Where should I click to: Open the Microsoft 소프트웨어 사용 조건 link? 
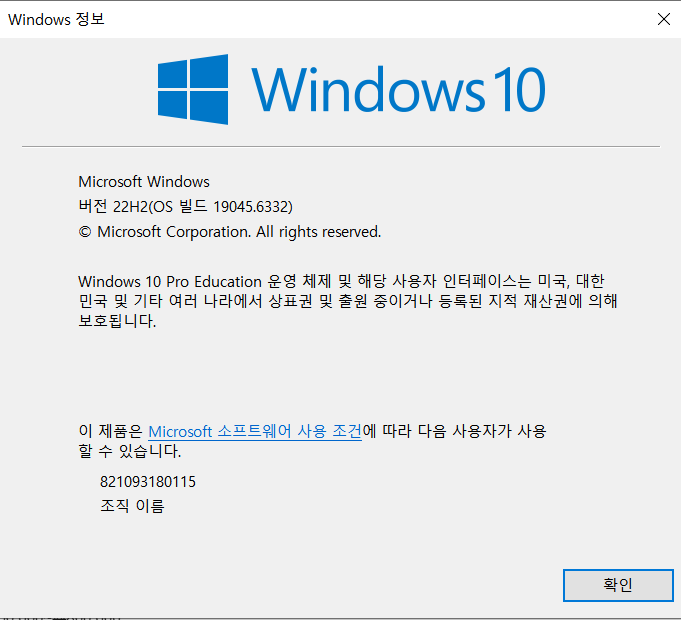click(255, 431)
